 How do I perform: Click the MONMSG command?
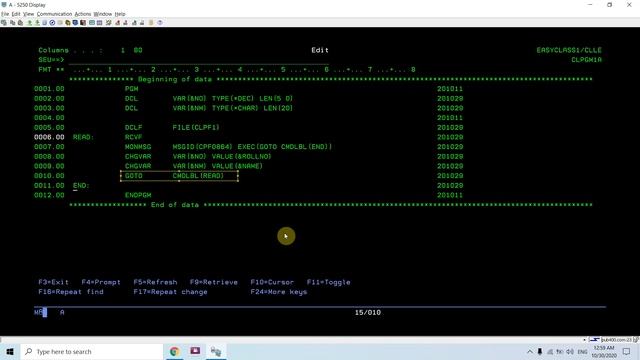(x=138, y=147)
